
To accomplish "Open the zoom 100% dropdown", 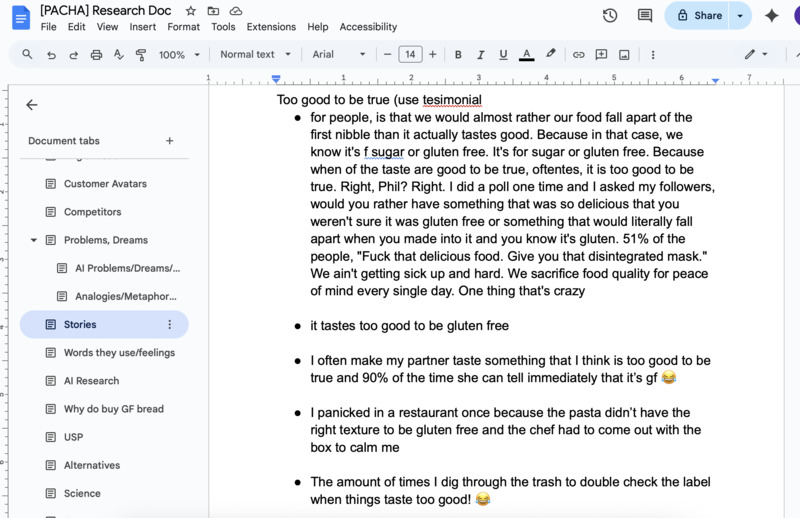I will pyautogui.click(x=179, y=55).
